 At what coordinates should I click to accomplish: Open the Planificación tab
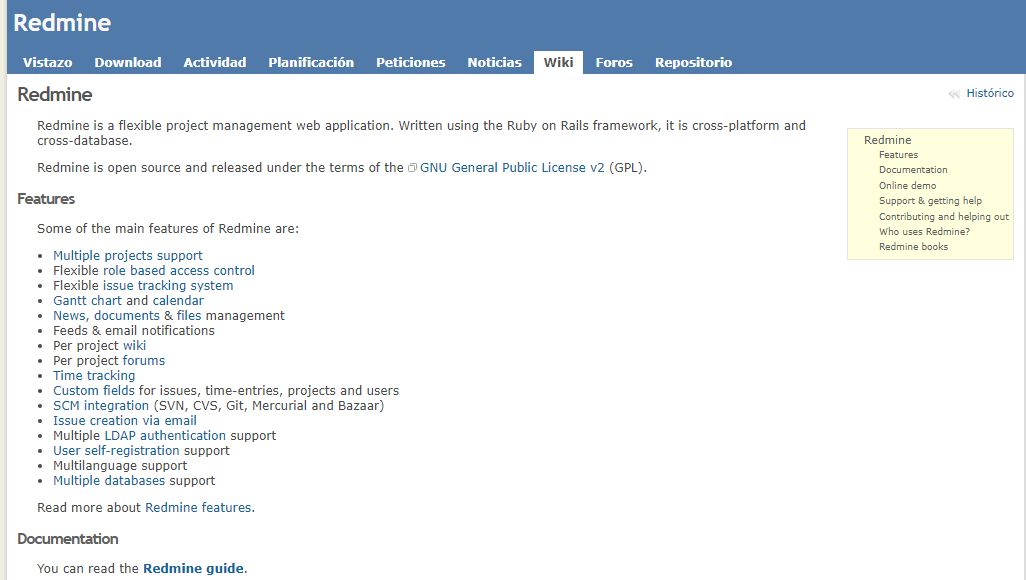point(311,62)
